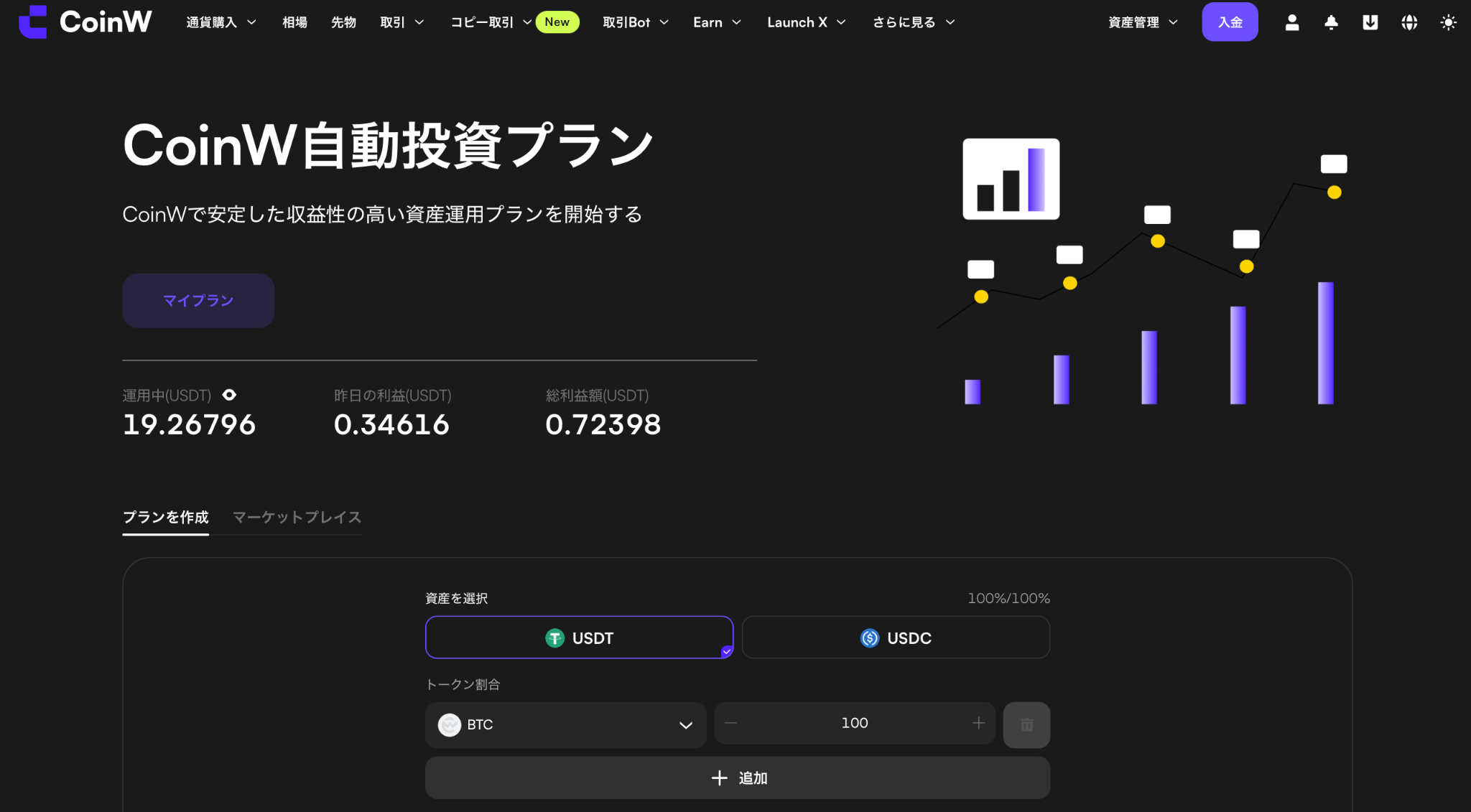1471x812 pixels.
Task: Switch to the マーケットプレイス tab
Action: click(x=297, y=518)
